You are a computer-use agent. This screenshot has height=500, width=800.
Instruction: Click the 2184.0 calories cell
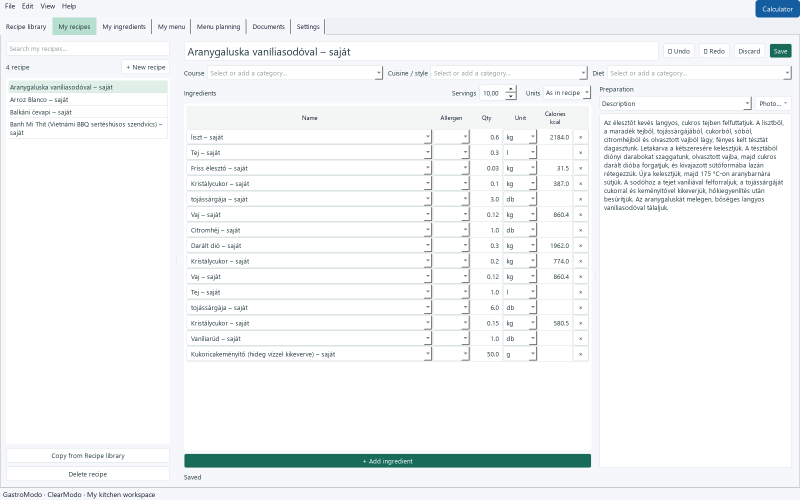[x=555, y=137]
